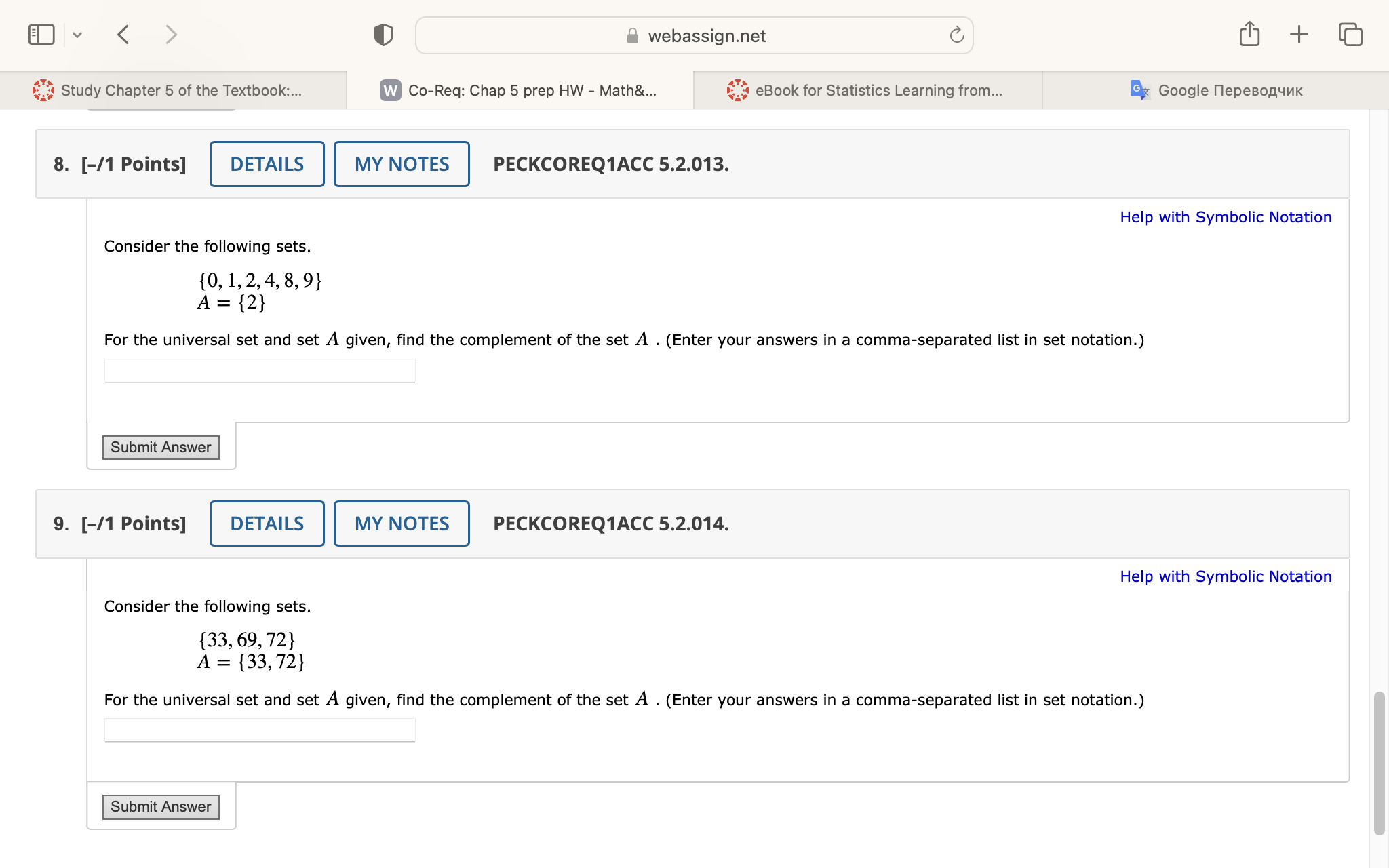
Task: Switch to Study Chapter 5 tab
Action: coord(174,90)
